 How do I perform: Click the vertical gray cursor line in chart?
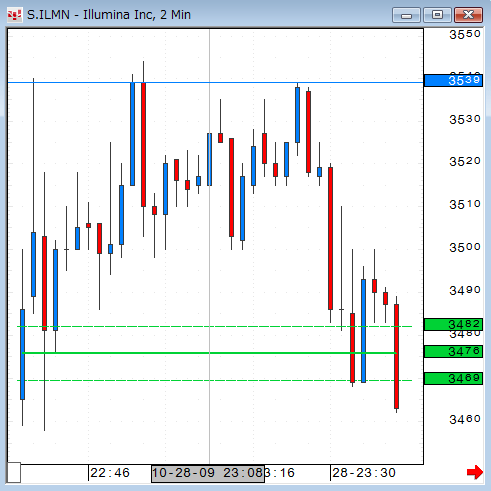click(x=209, y=246)
